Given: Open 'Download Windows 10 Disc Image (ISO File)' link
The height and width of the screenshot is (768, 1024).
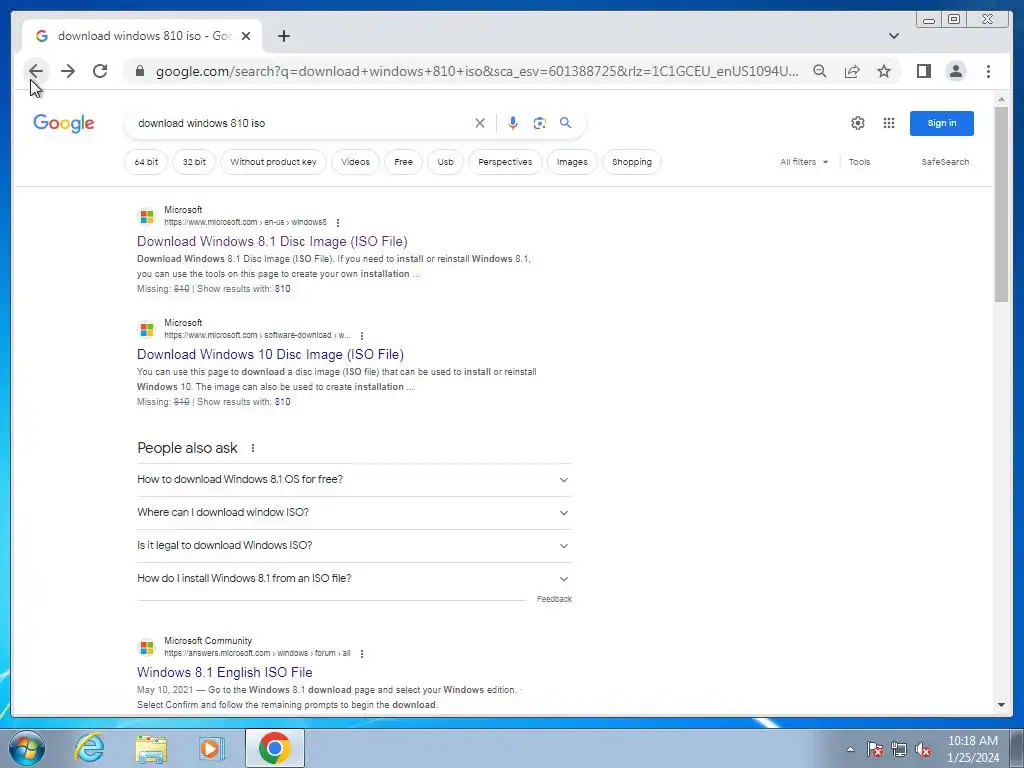Looking at the screenshot, I should coord(270,354).
